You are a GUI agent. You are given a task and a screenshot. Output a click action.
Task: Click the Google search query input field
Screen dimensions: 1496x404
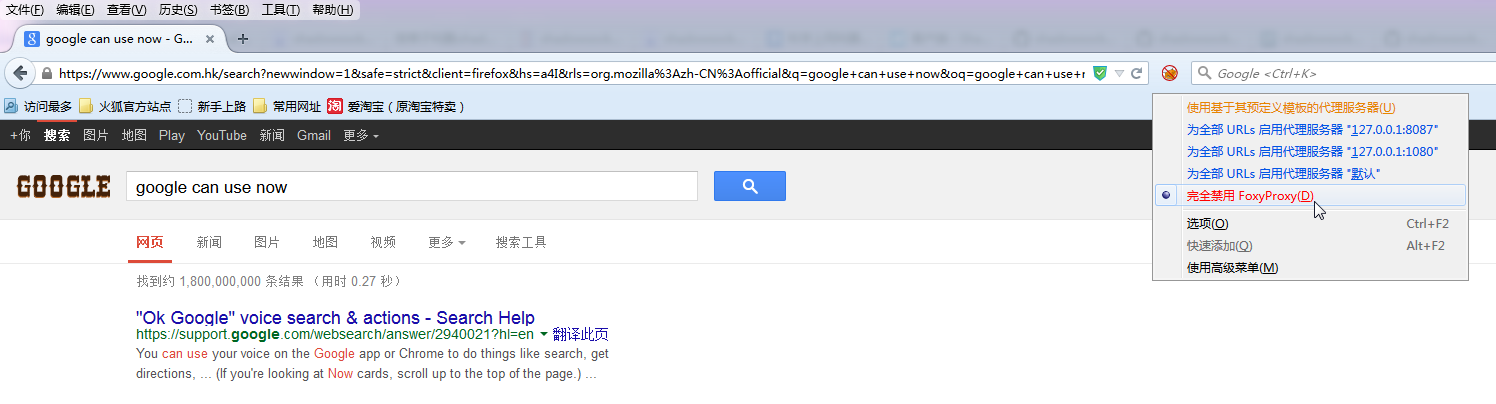(x=412, y=187)
